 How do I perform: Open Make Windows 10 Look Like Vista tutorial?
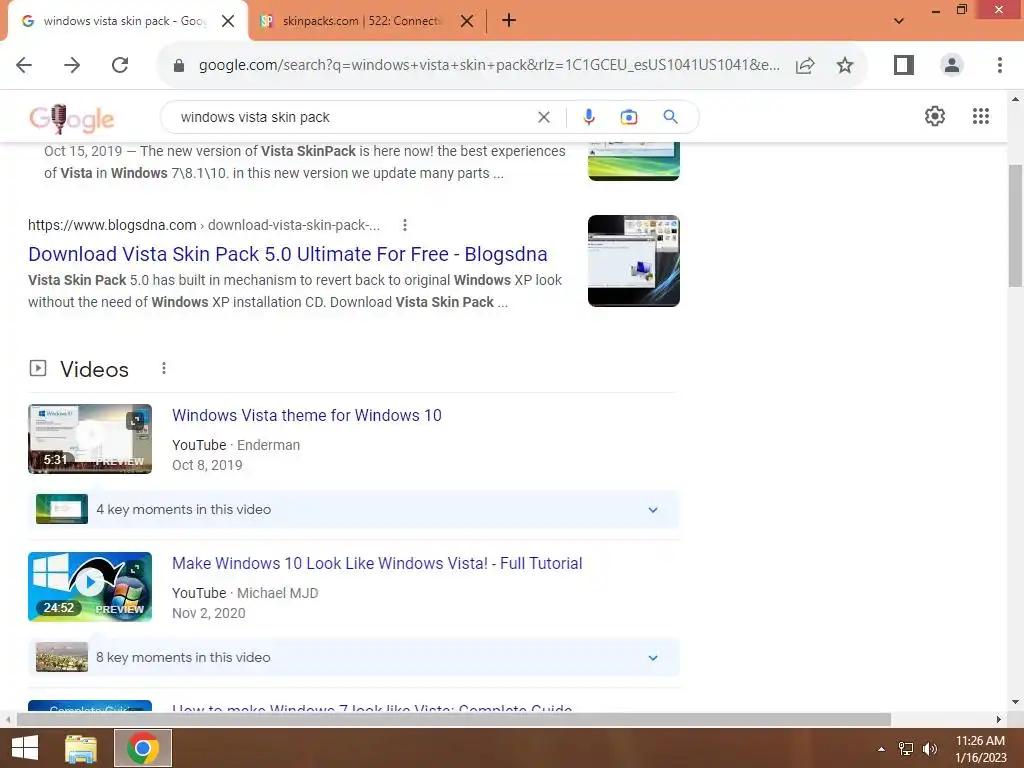coord(377,564)
